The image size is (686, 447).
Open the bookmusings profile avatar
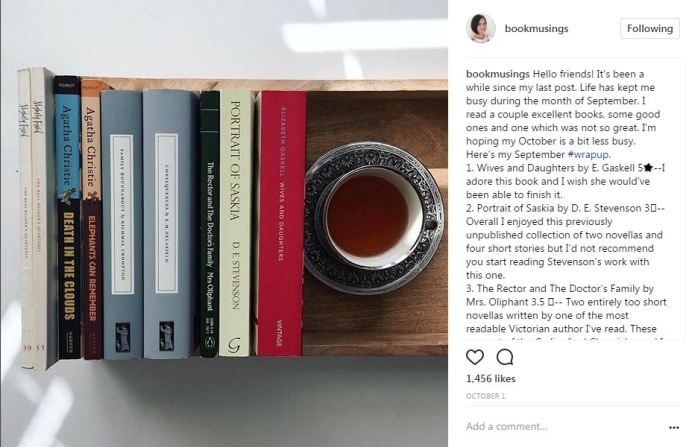coord(481,28)
